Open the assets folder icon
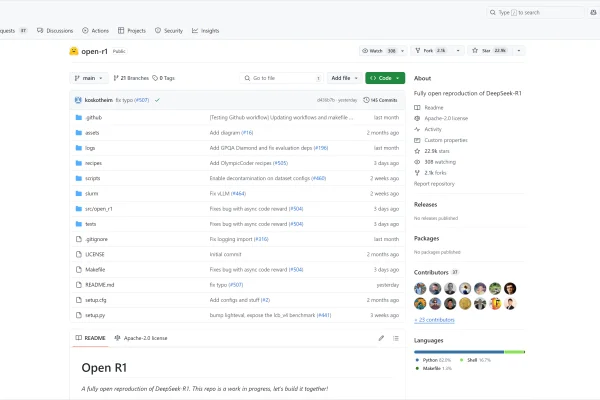600x400 pixels. click(79, 133)
